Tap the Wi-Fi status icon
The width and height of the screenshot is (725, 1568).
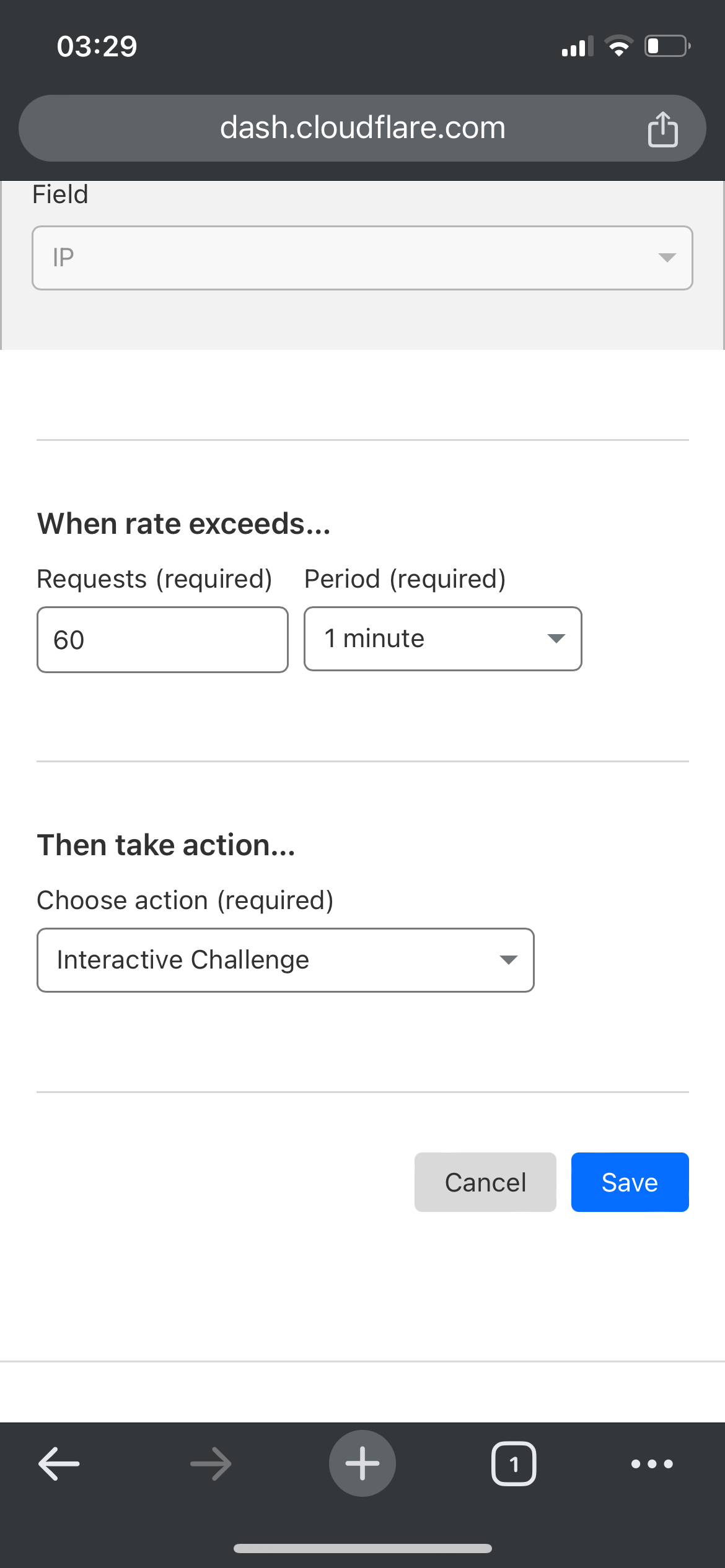click(618, 46)
